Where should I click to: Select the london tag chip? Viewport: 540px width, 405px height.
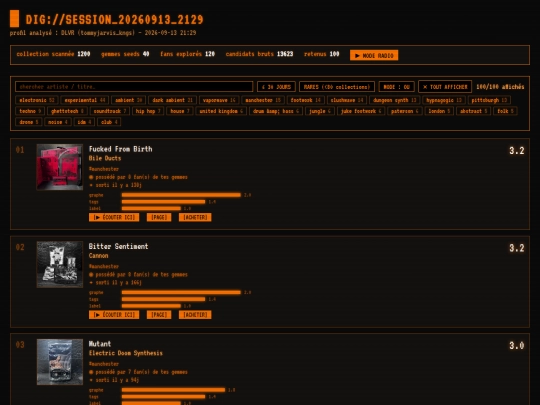coord(439,111)
